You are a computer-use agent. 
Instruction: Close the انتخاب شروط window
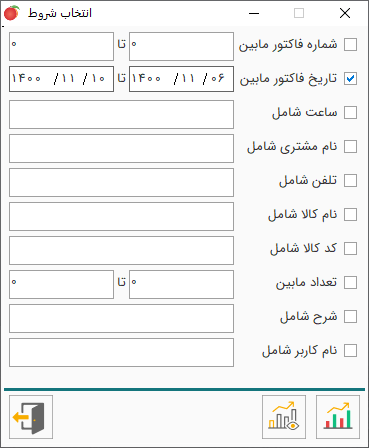(345, 13)
